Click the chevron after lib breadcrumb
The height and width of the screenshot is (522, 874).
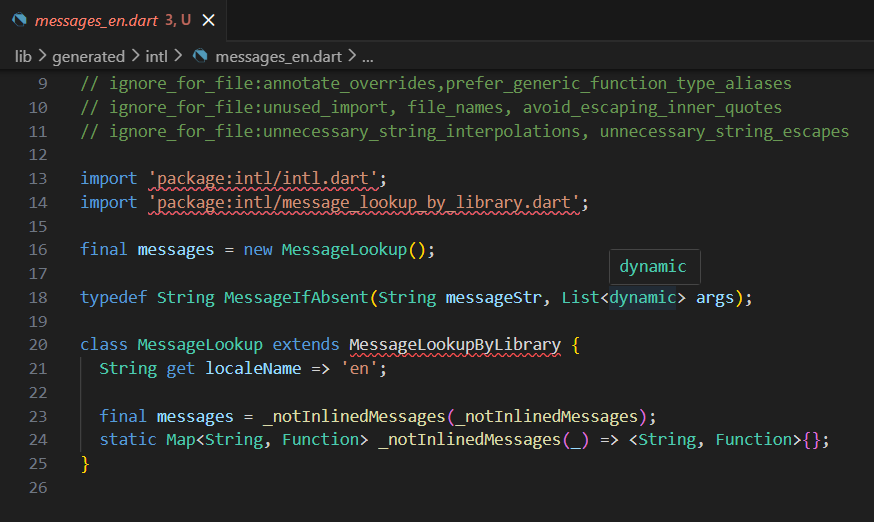pyautogui.click(x=42, y=56)
